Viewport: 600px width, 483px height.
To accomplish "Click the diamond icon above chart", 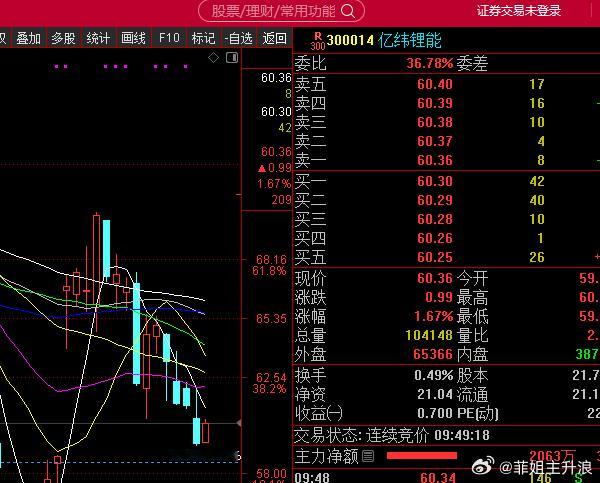I will point(213,58).
